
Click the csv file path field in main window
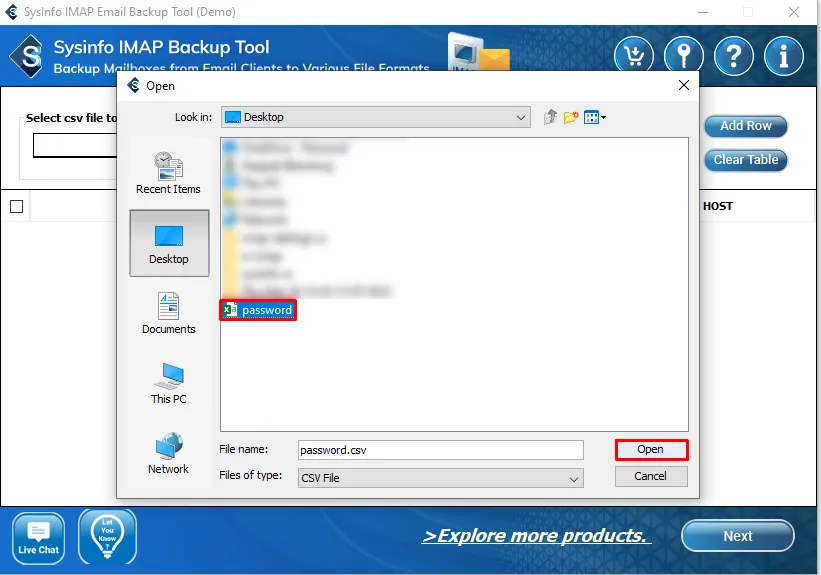75,146
